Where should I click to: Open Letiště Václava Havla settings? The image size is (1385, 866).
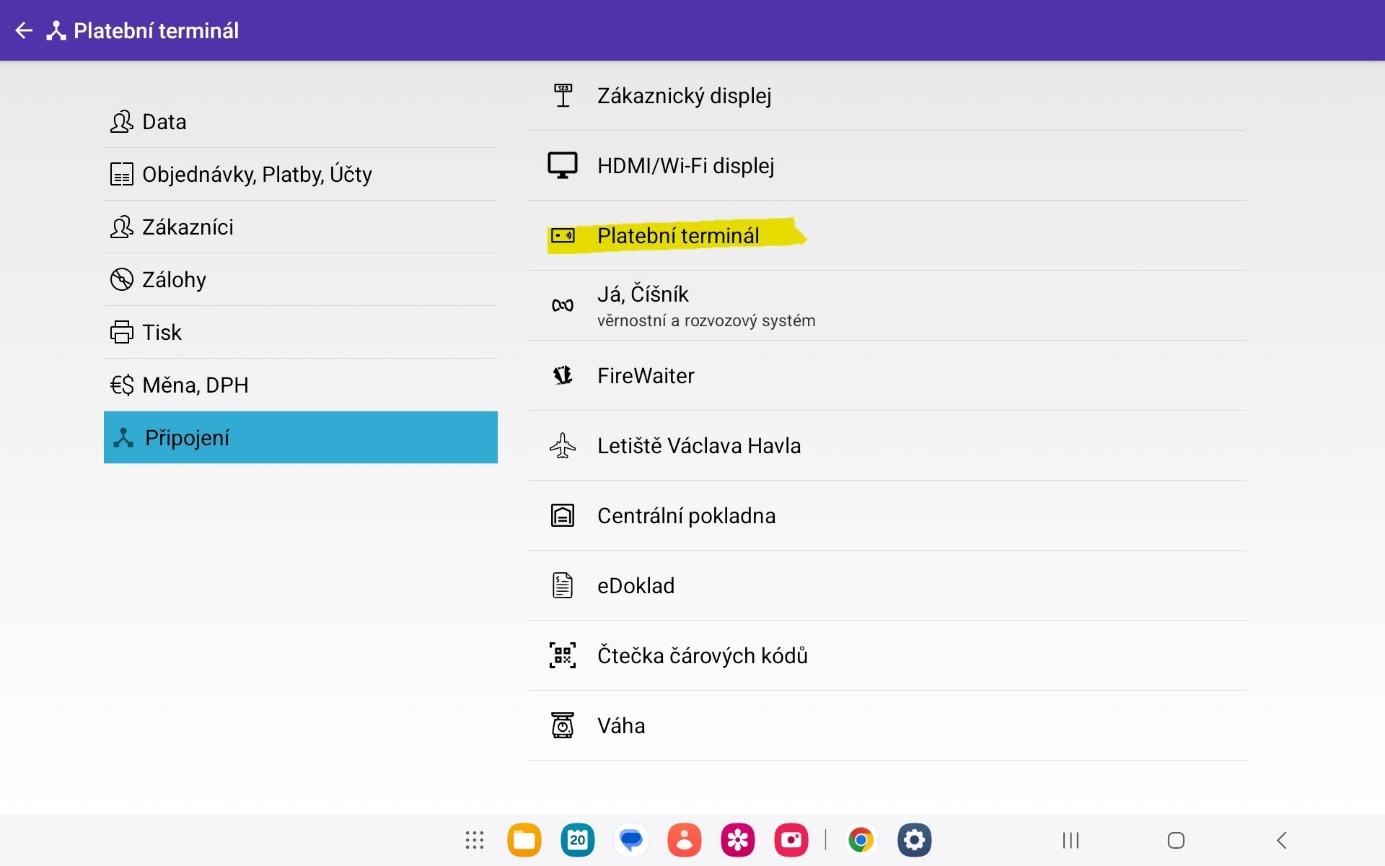[887, 446]
